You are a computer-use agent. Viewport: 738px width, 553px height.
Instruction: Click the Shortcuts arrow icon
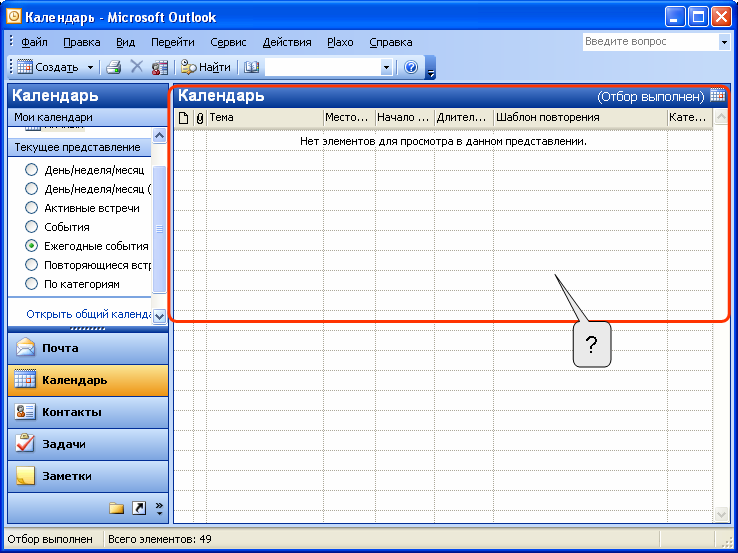pos(139,508)
